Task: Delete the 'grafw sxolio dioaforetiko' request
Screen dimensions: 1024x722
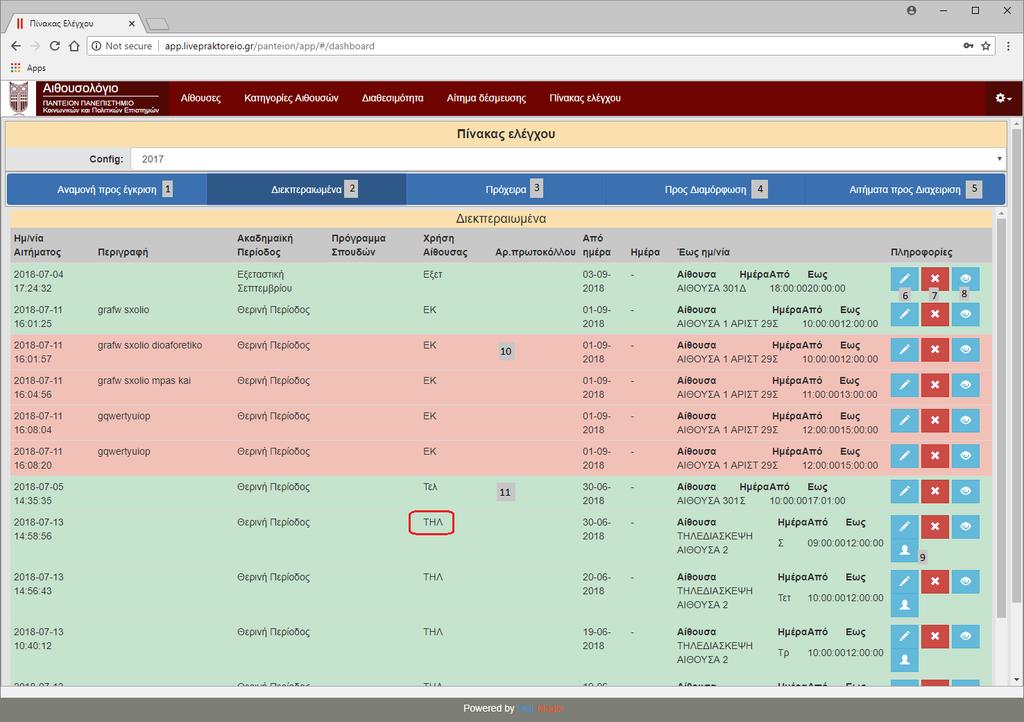Action: click(935, 349)
